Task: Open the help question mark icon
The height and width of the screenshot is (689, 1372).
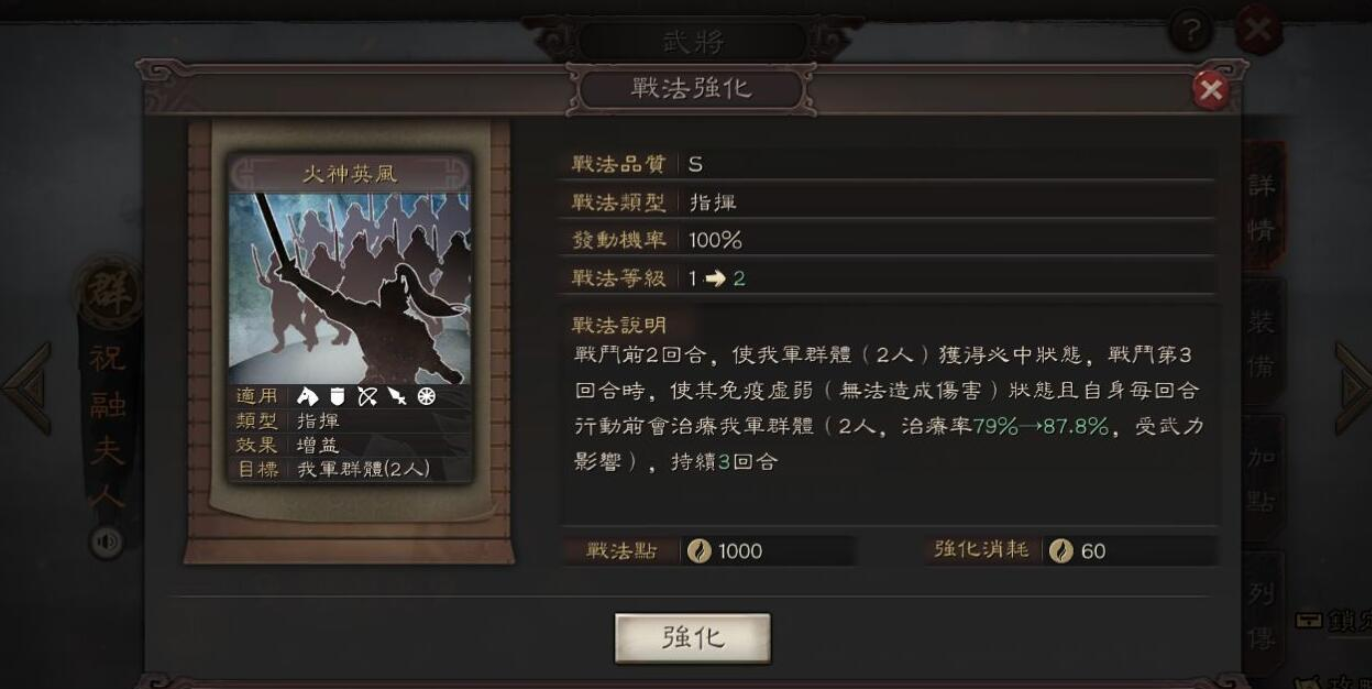Action: 1188,33
